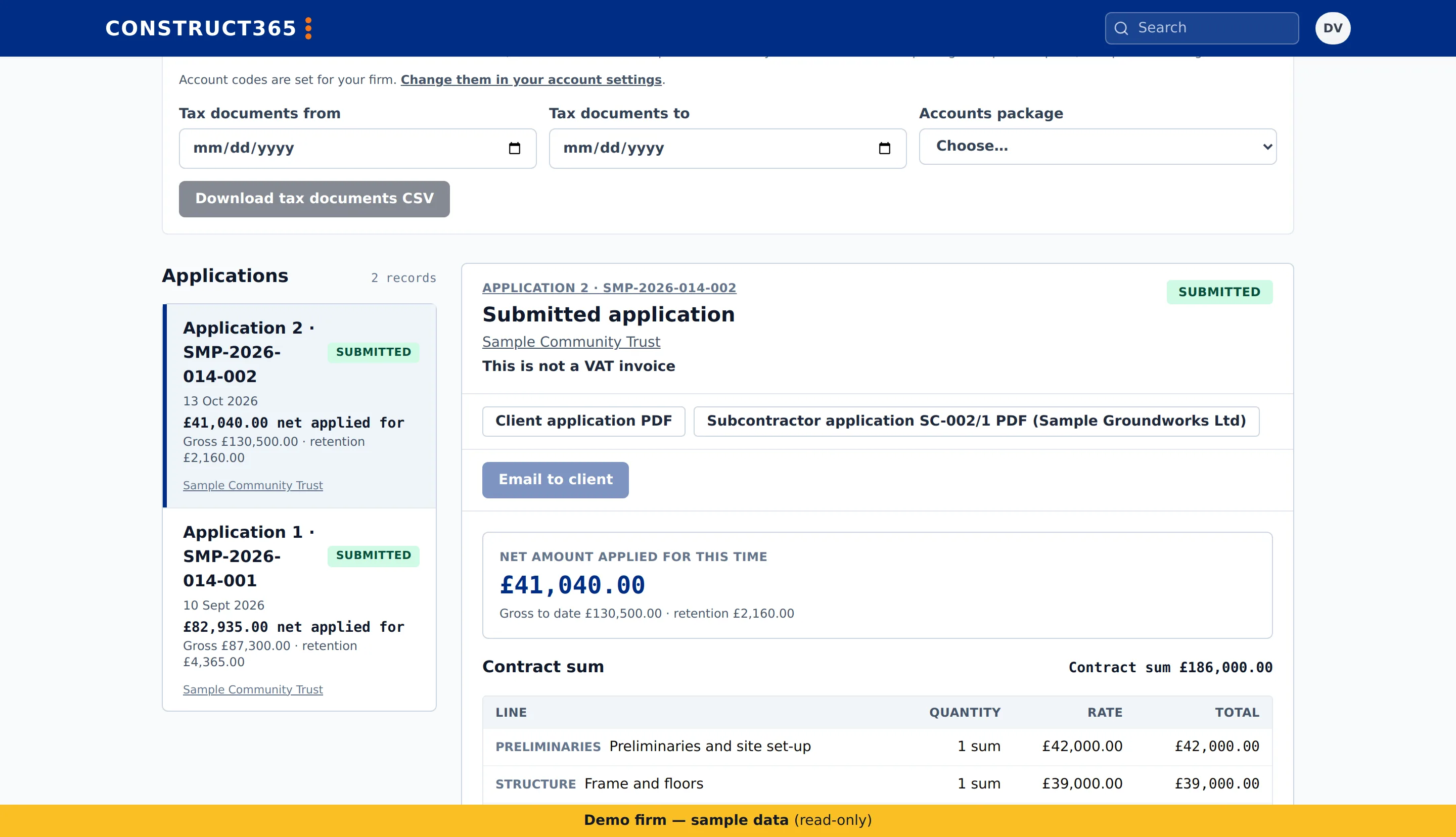Image resolution: width=1456 pixels, height=837 pixels.
Task: Click the Tax documents from date field
Action: (357, 148)
